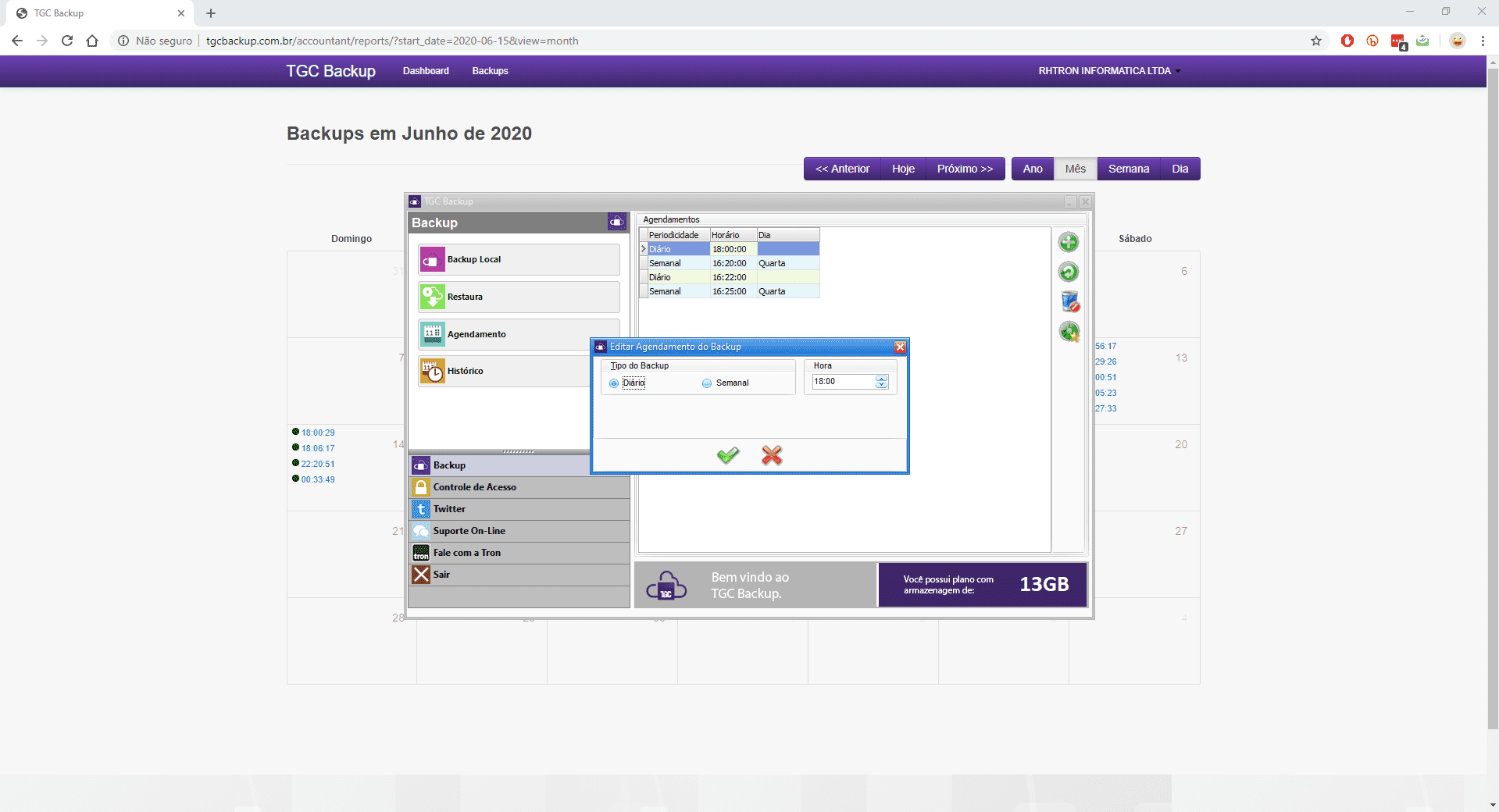Open the Dashboard menu item
Screen dimensions: 1499x812
click(x=426, y=71)
